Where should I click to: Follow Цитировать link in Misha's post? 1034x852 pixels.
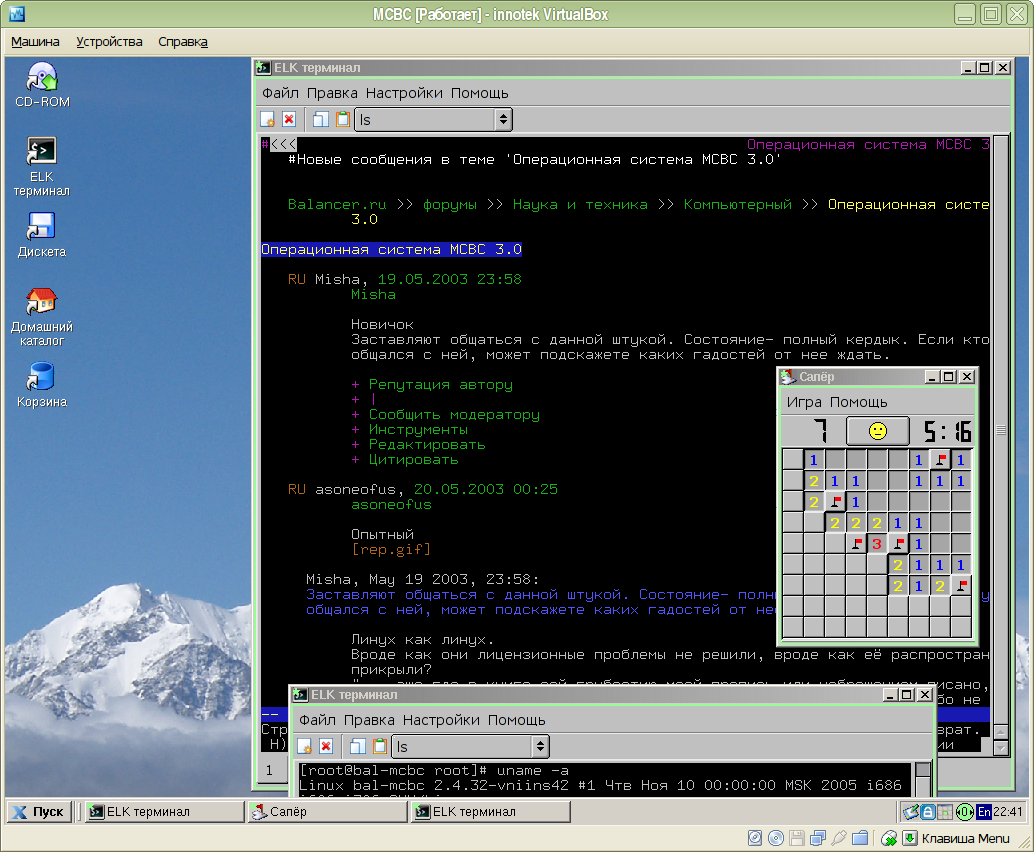tap(413, 460)
